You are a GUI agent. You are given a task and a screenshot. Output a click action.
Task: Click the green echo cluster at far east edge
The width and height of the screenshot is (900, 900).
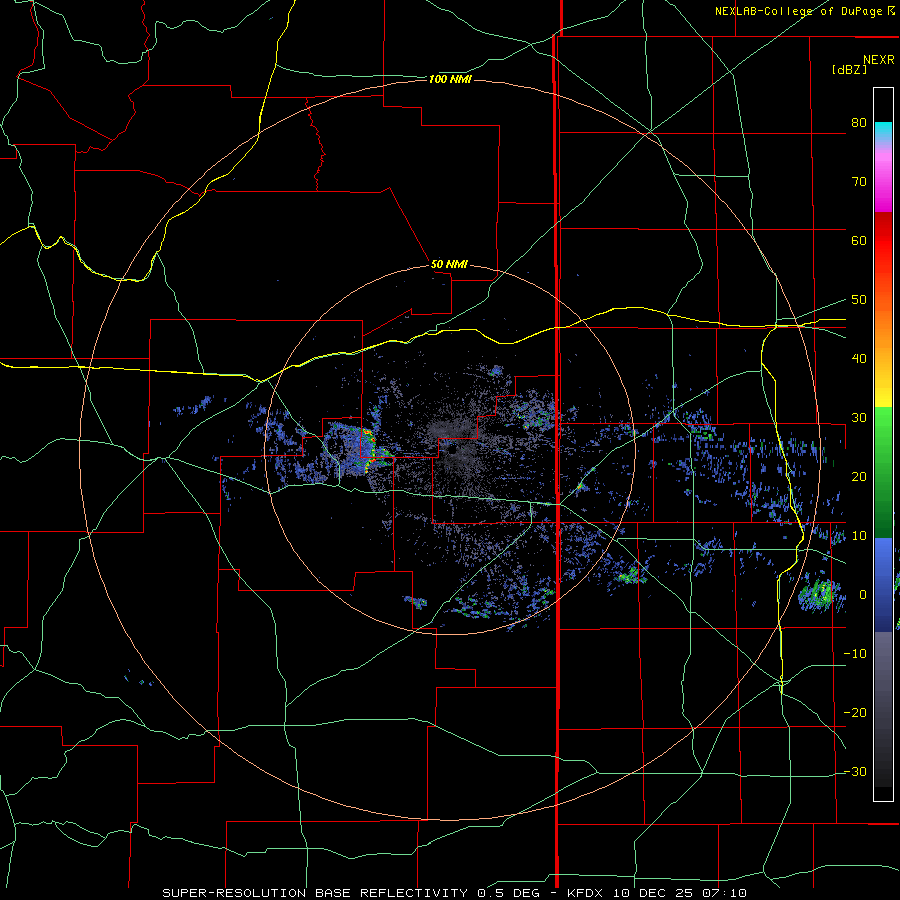[820, 595]
